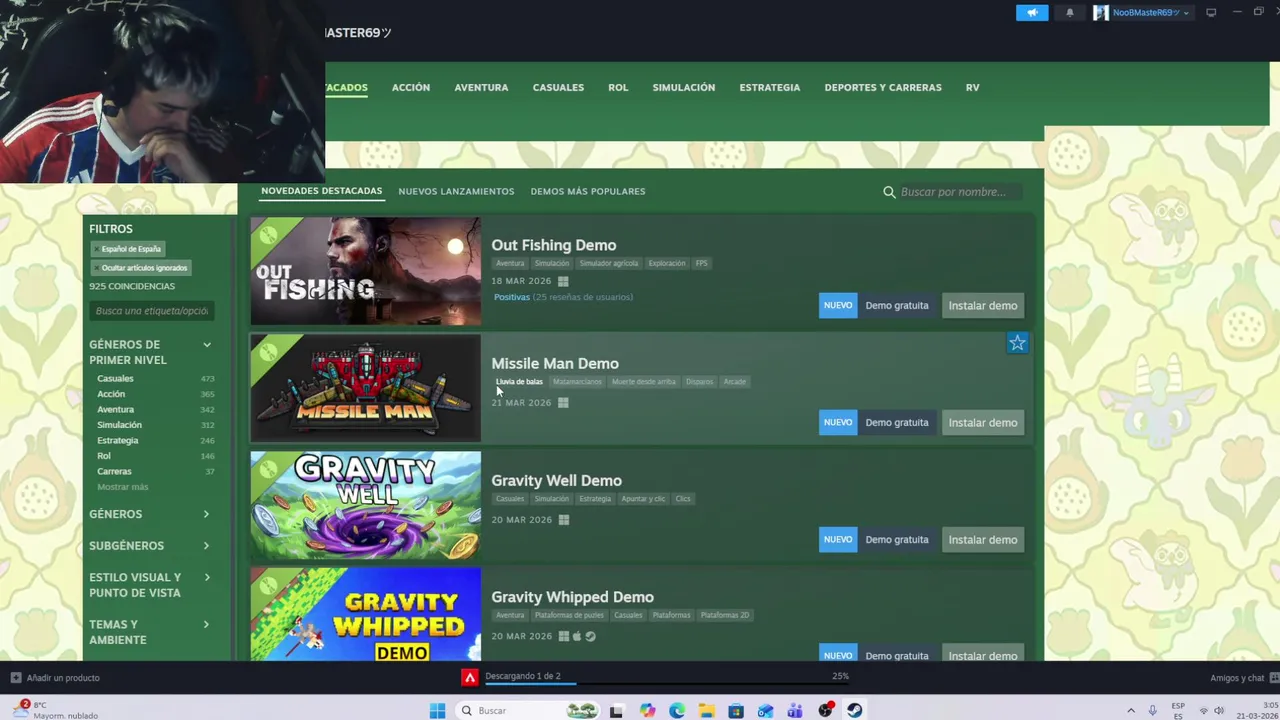Image resolution: width=1280 pixels, height=720 pixels.
Task: Open the notifications bell
Action: tap(1070, 13)
